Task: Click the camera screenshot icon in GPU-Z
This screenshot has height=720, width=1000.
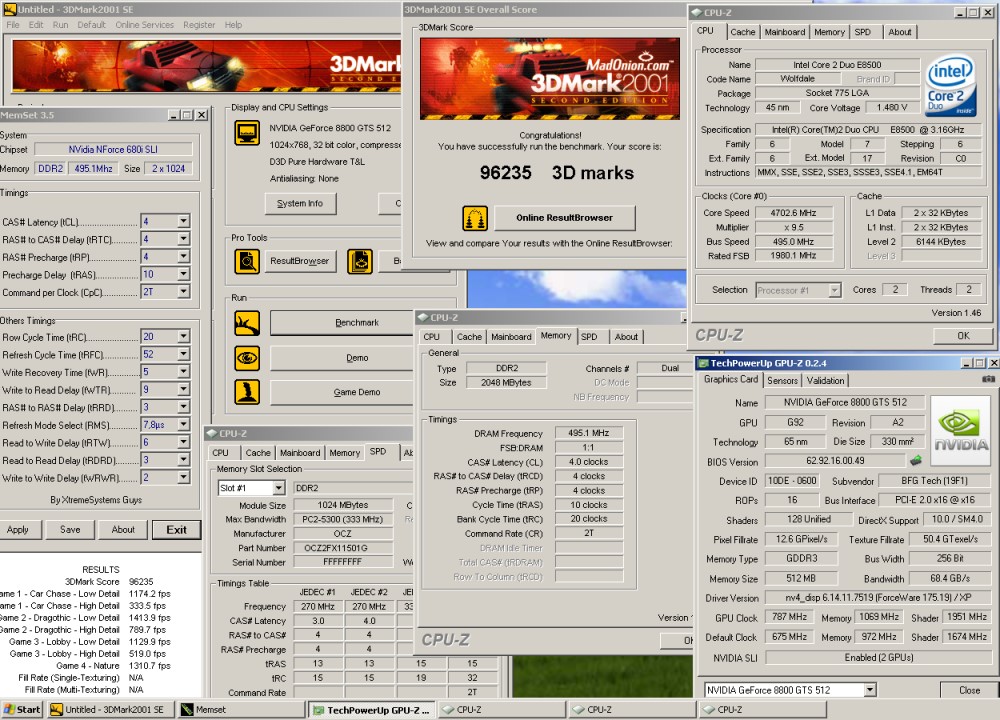Action: pyautogui.click(x=988, y=379)
